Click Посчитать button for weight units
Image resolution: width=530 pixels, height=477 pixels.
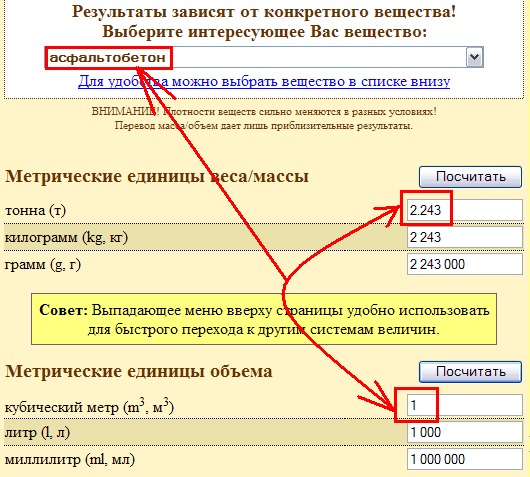[471, 177]
